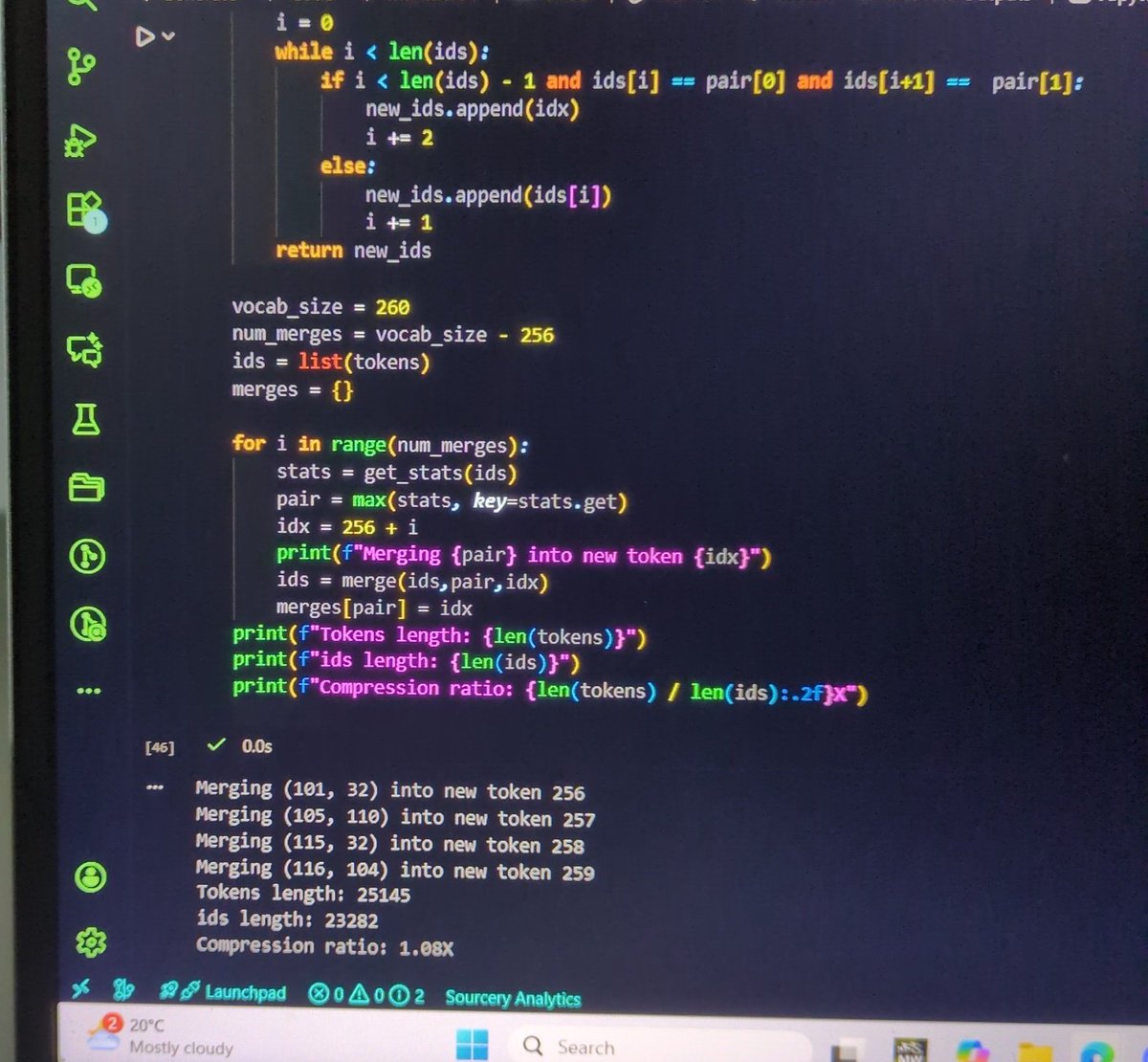Screen dimensions: 1148x1062
Task: Click output 'ids length: 23282'
Action: point(287,919)
